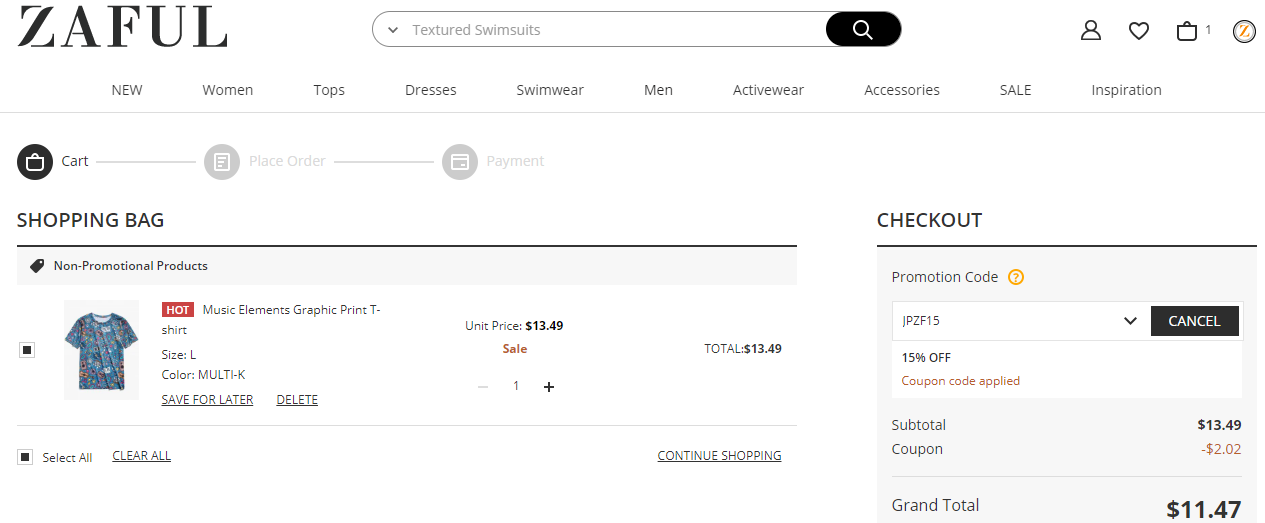Screen dimensions: 1265x523
Task: Increase quantity with the plus button
Action: (548, 387)
